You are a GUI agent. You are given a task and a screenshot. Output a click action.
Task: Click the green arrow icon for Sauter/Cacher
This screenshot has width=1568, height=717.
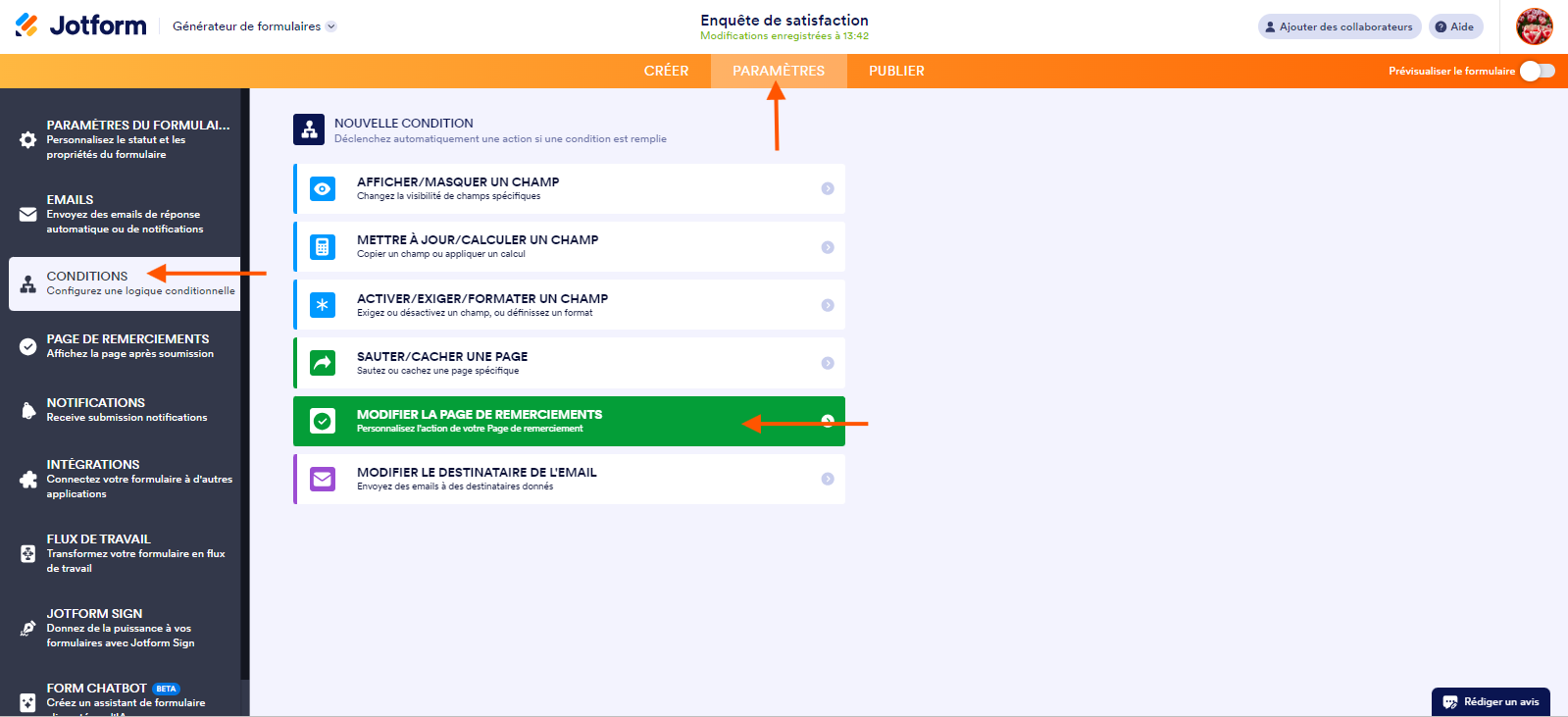click(323, 363)
